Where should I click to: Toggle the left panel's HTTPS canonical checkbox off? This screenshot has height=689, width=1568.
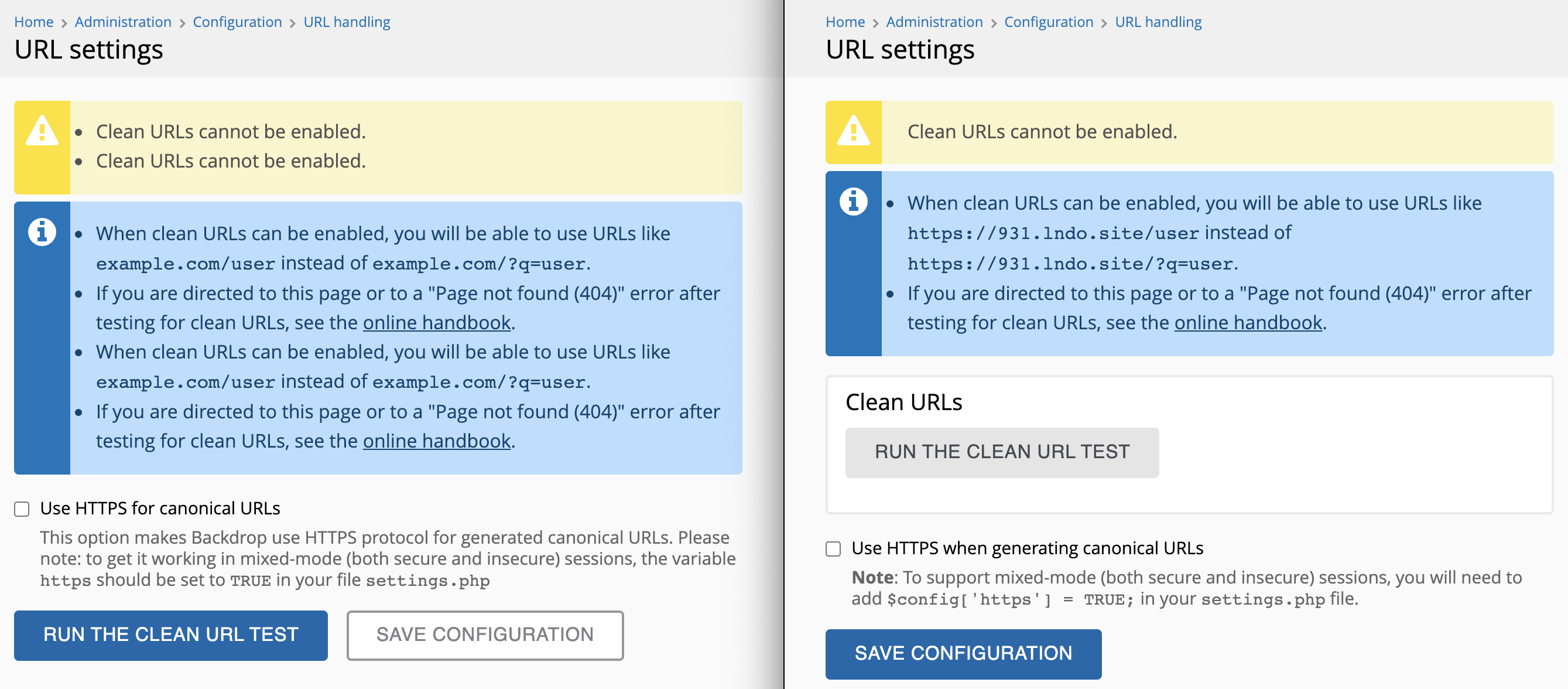22,509
